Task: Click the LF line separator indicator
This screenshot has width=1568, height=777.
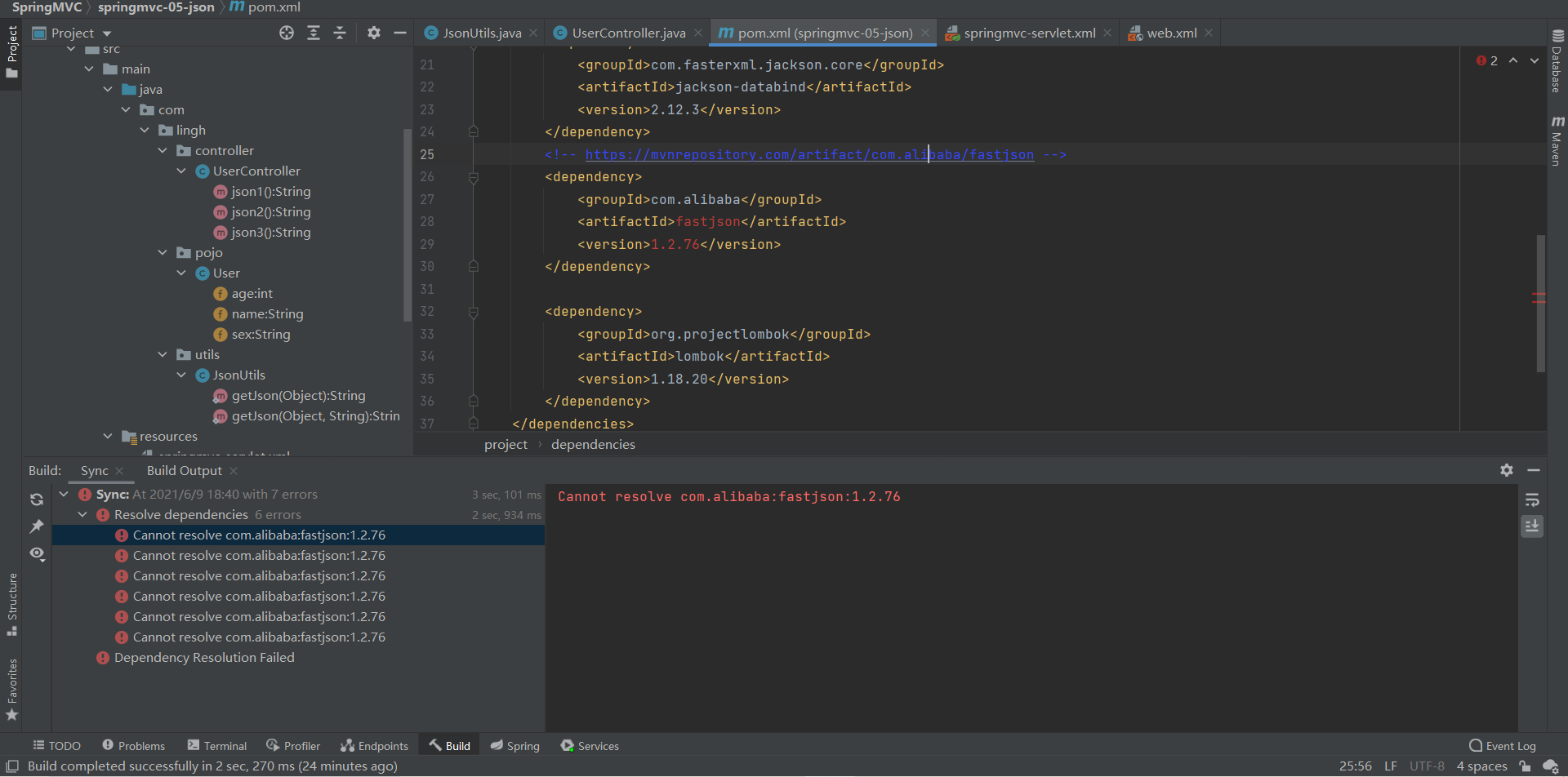Action: (1390, 766)
